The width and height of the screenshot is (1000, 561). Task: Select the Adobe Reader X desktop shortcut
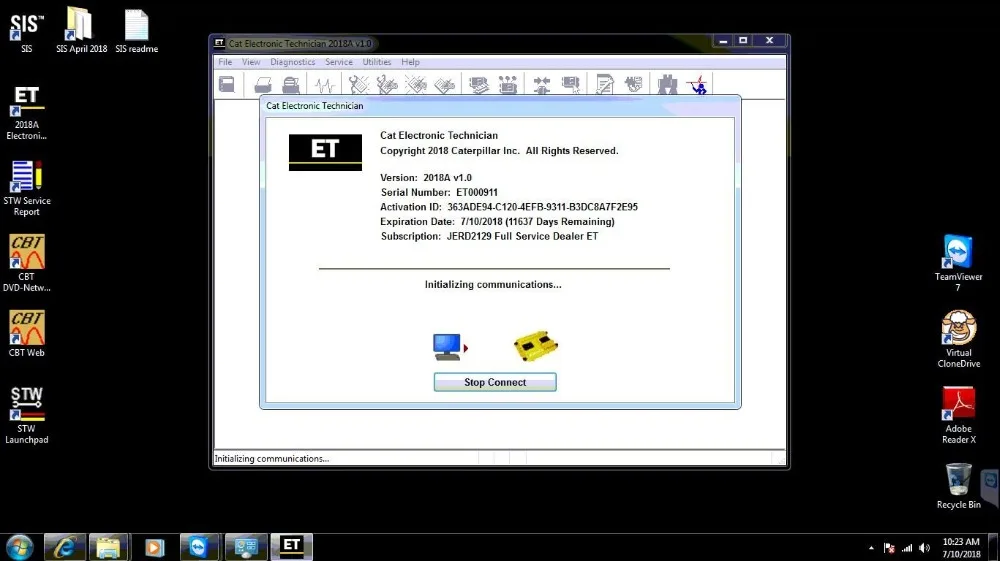click(958, 415)
